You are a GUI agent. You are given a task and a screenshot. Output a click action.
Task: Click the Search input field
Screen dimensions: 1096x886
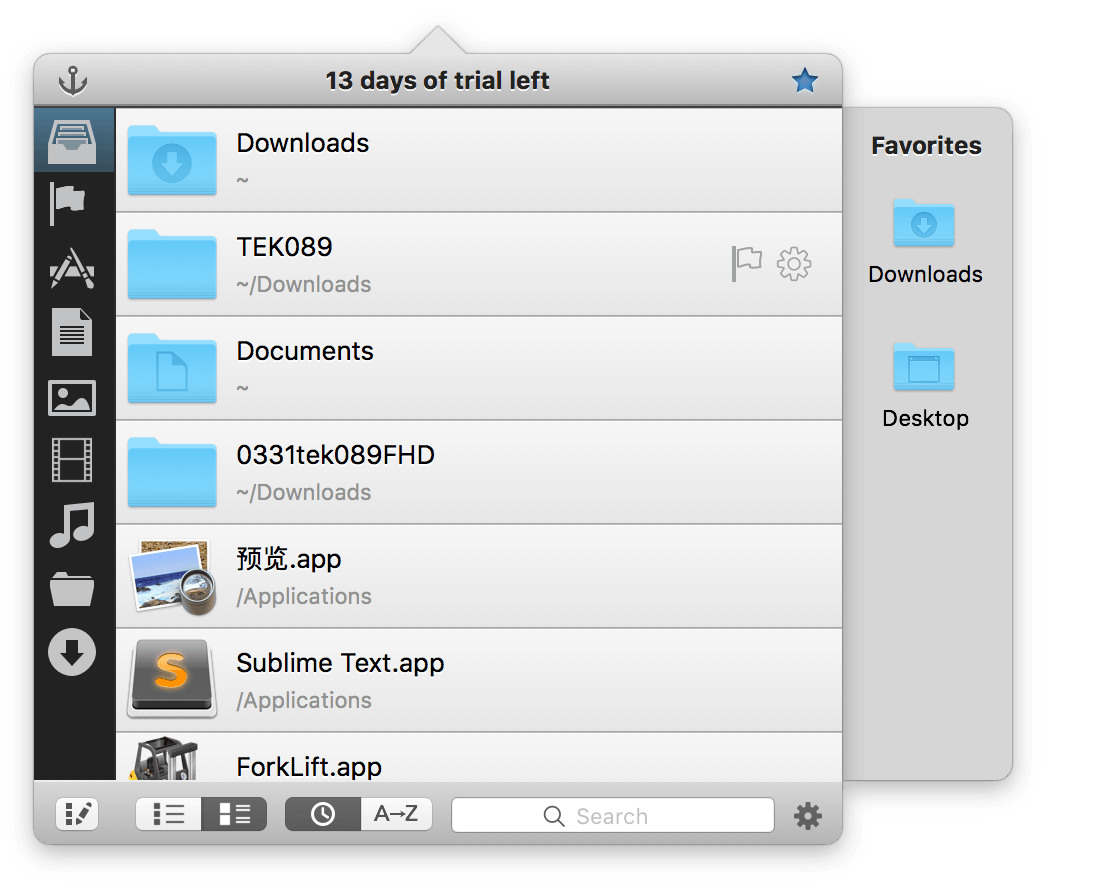pyautogui.click(x=613, y=815)
